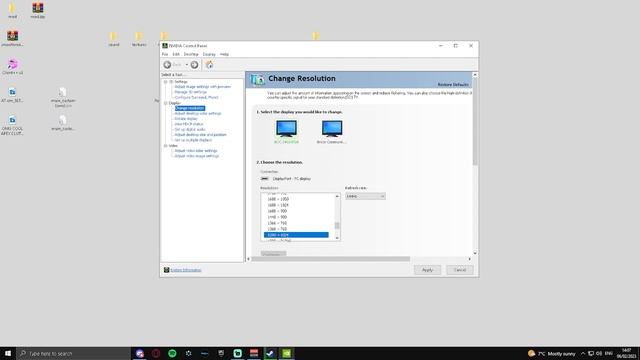Open Configure Surround, PhysX
Screen dimensions: 640x360
(196, 97)
